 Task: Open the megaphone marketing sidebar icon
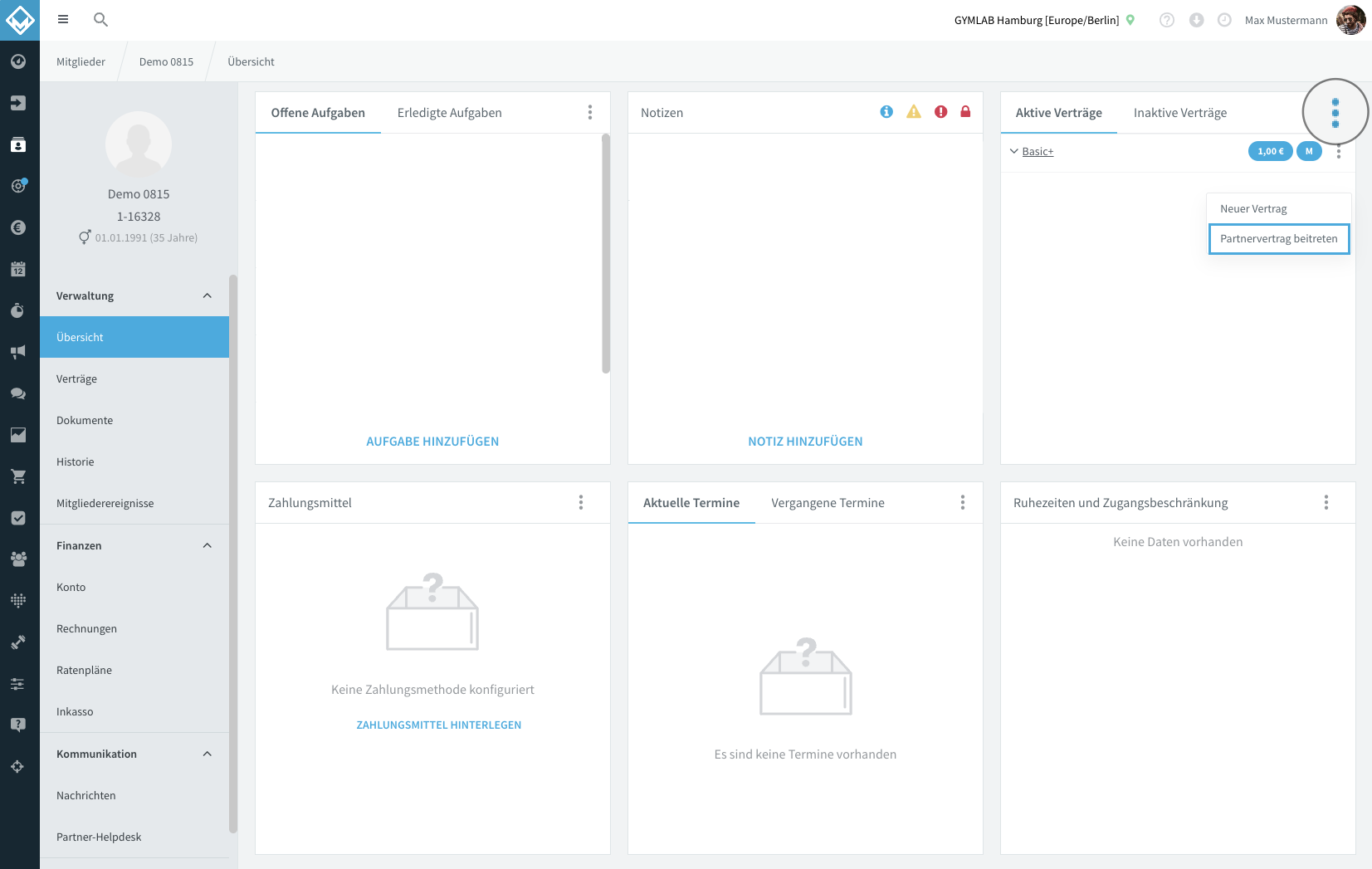18,352
